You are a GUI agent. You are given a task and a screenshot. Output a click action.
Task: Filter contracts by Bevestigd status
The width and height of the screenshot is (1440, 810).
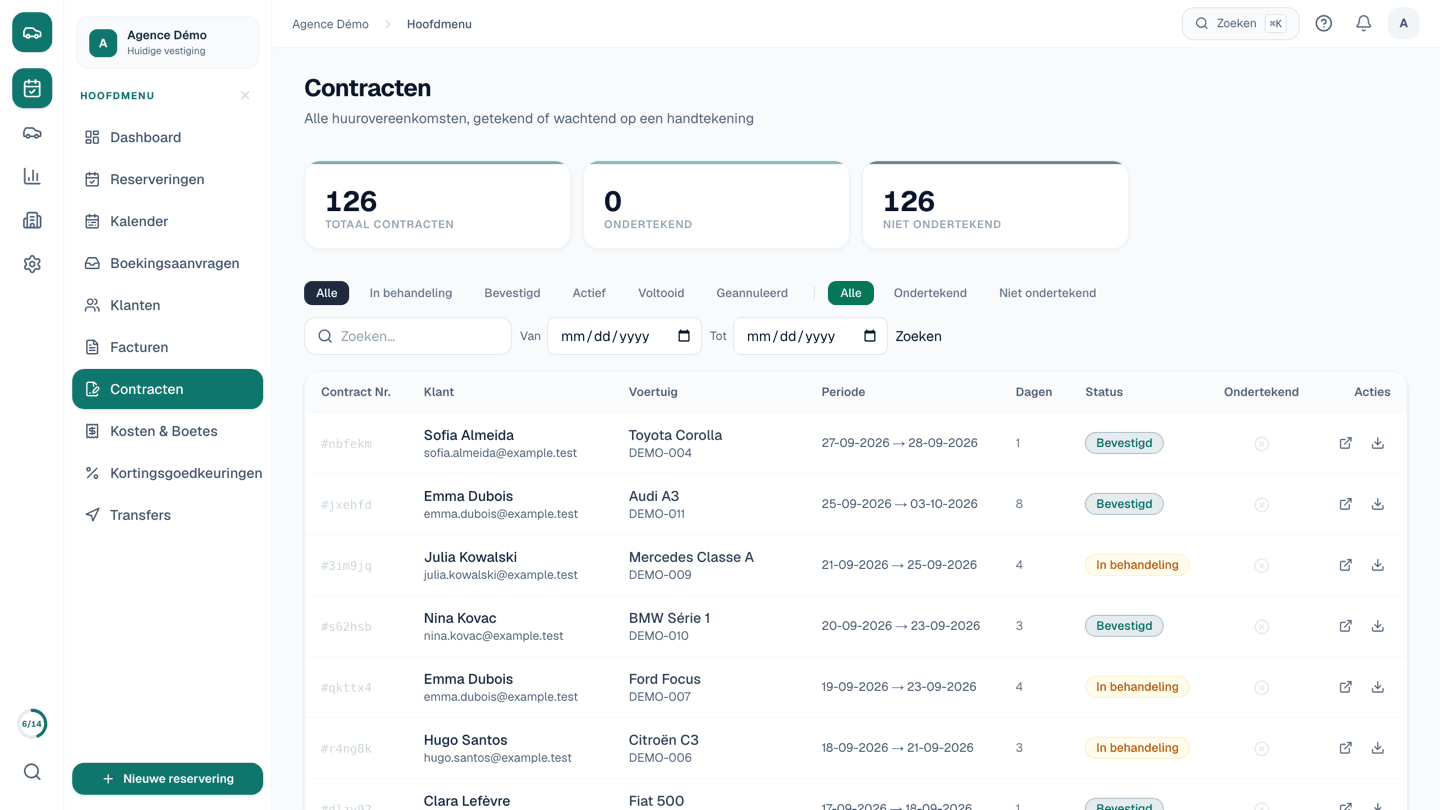click(512, 293)
